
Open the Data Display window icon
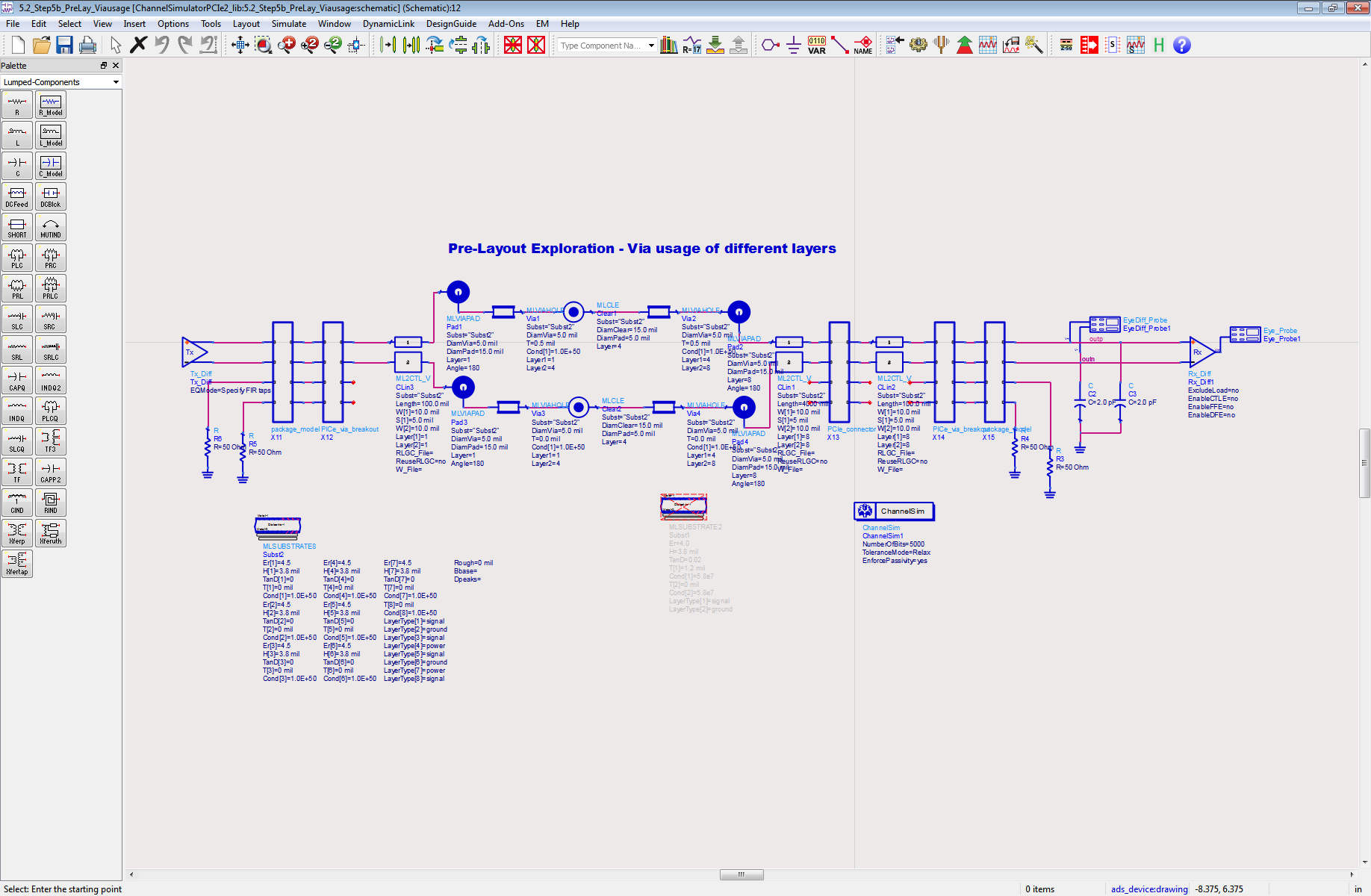(x=987, y=45)
